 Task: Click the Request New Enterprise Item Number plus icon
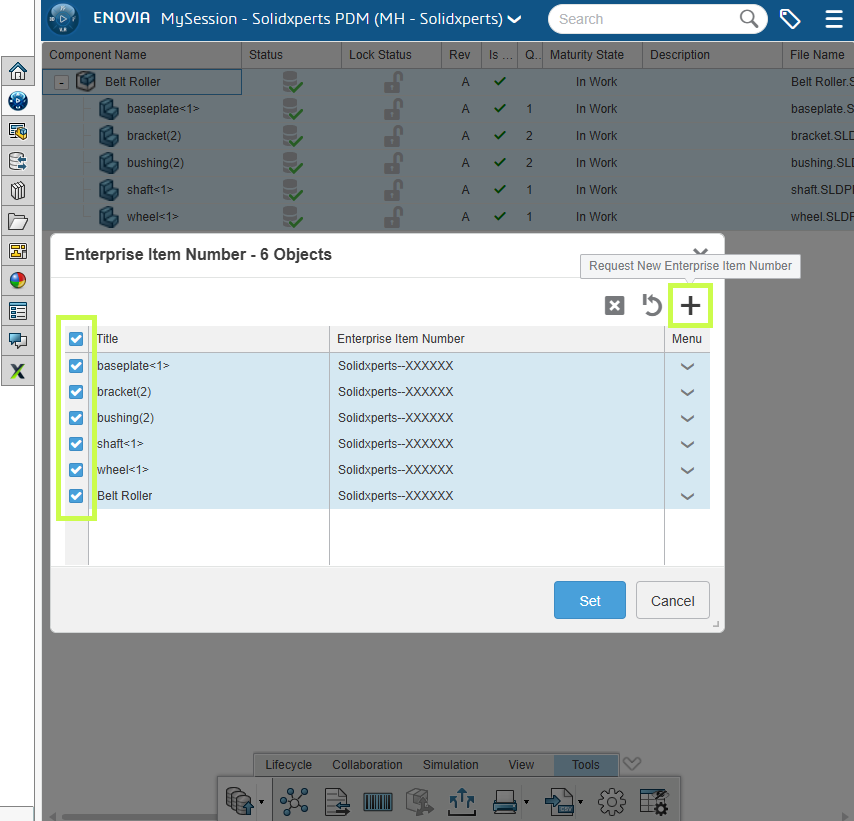tap(690, 306)
